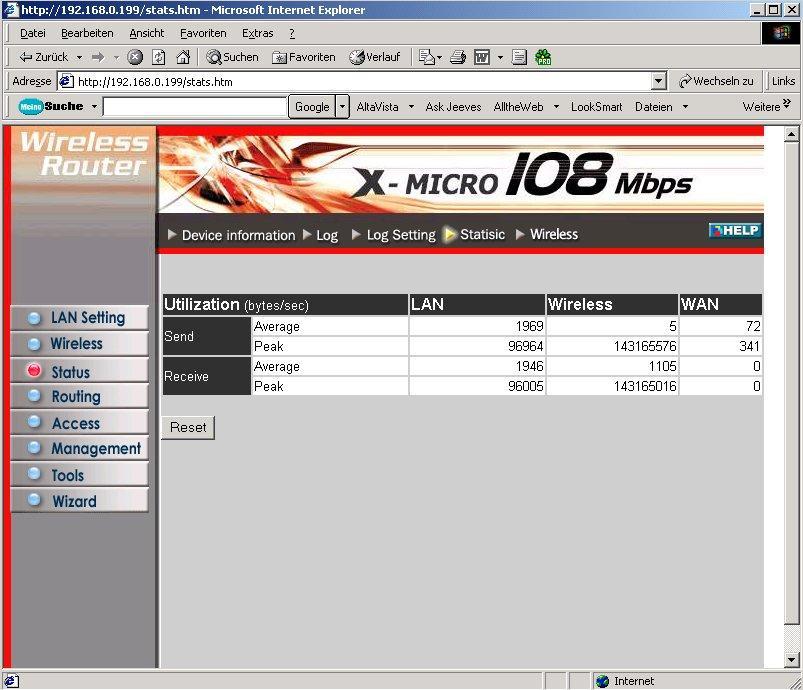Open the MeineSuche dropdown arrow
803x690 pixels.
coord(94,107)
